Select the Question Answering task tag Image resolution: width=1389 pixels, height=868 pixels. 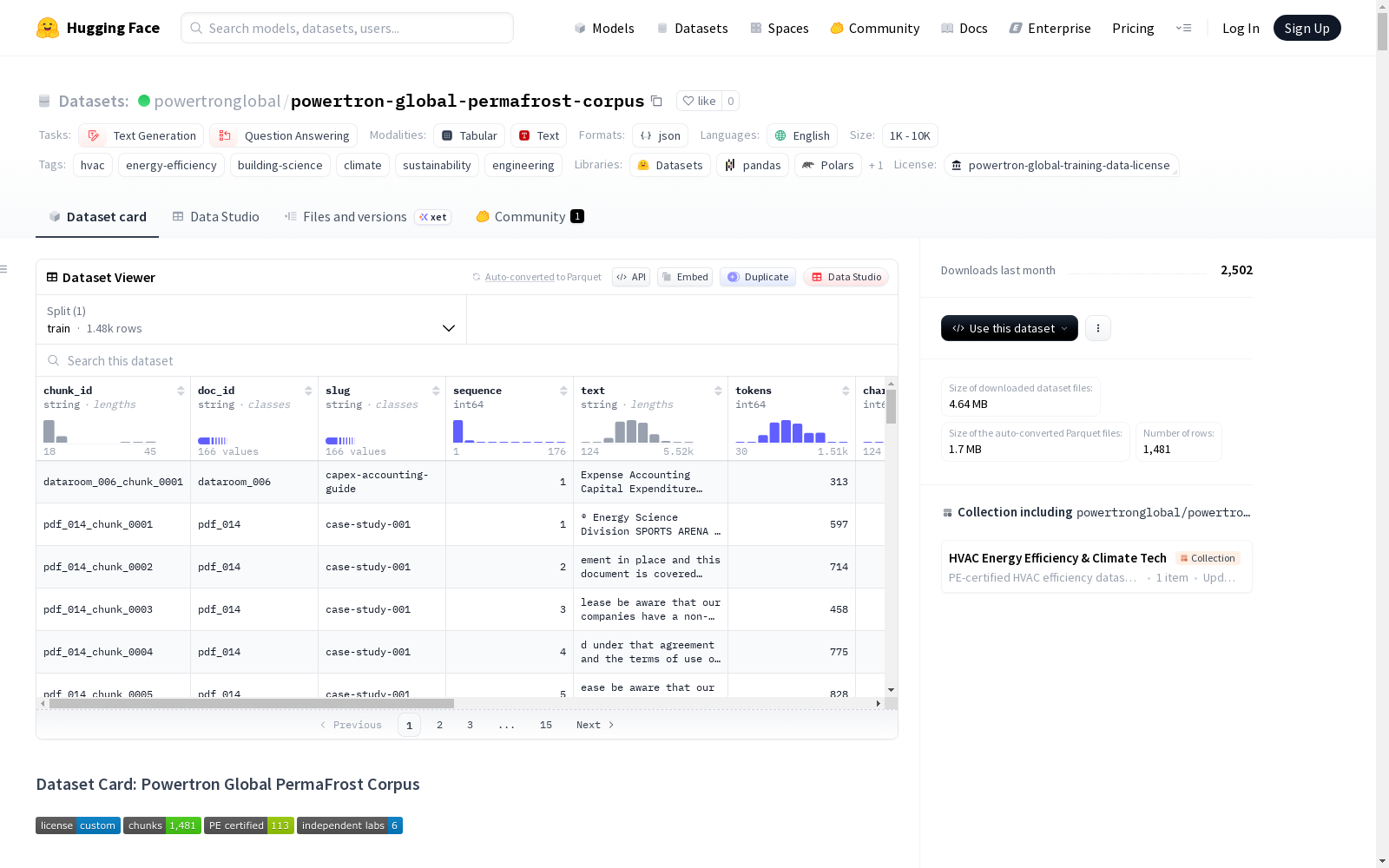click(x=284, y=135)
